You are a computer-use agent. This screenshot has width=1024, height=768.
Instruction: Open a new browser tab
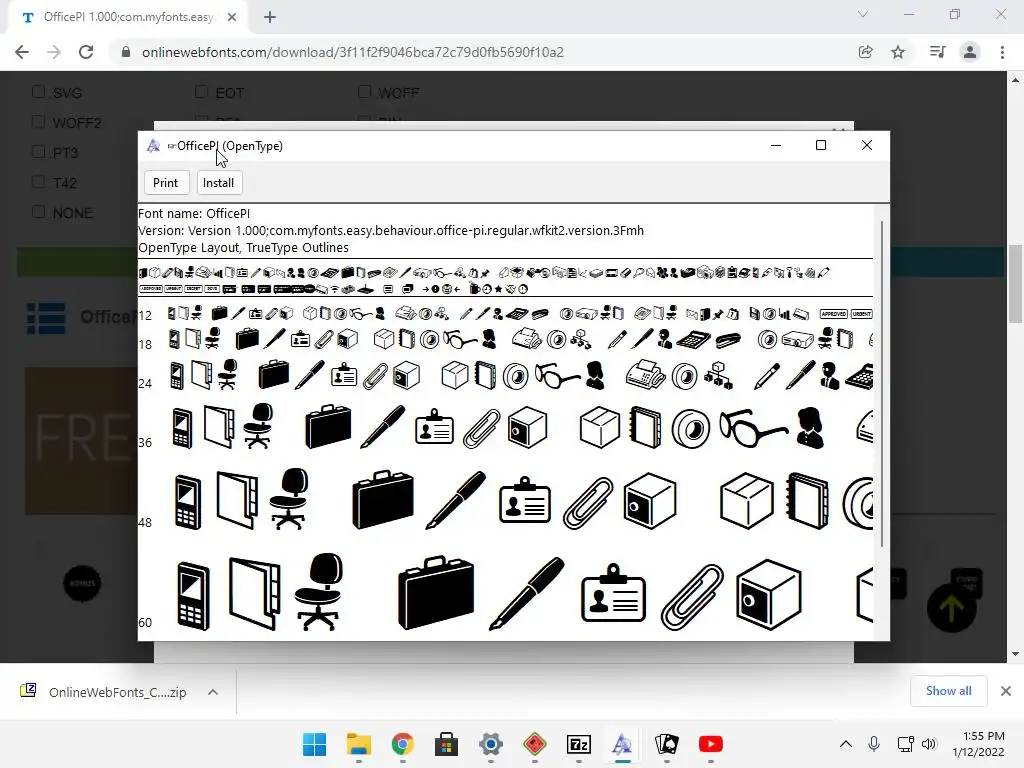270,18
